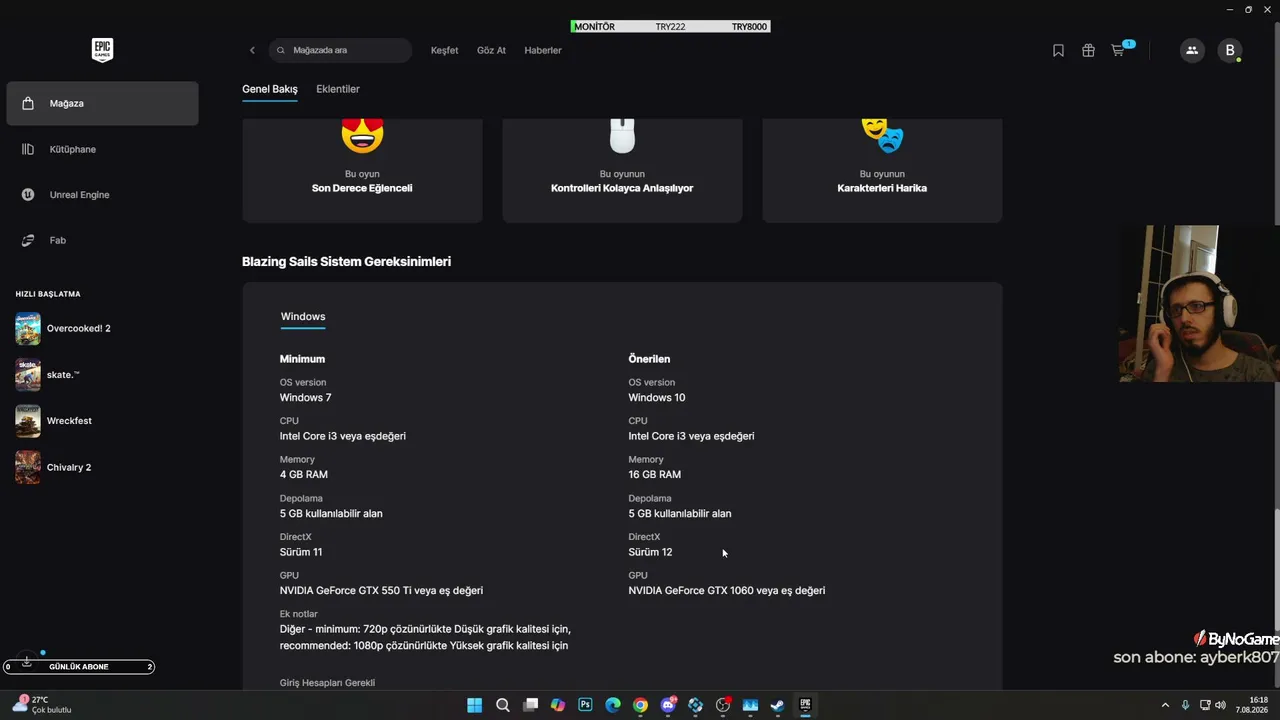
Task: Click the Sürüm 12 DirectX value
Action: [650, 552]
